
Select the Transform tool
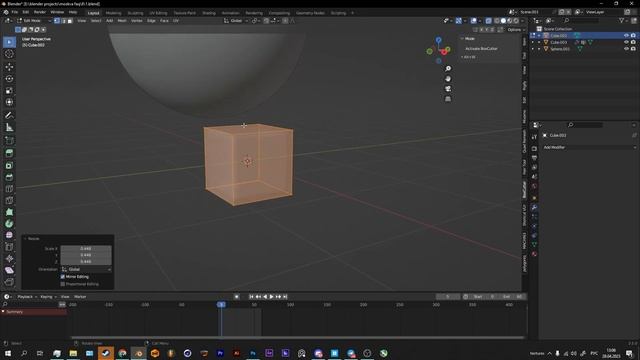coord(9,102)
